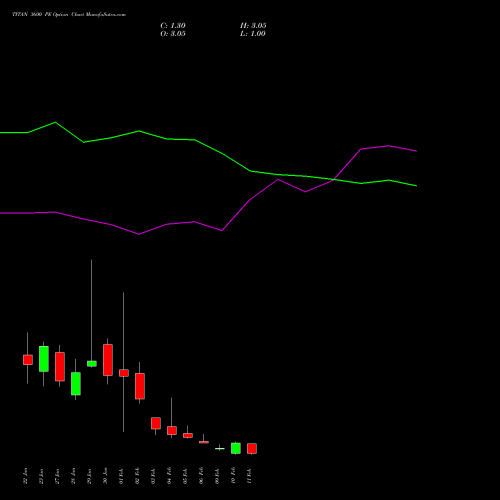Click the 01 Feb date label
The image size is (500, 500).
(x=122, y=476)
